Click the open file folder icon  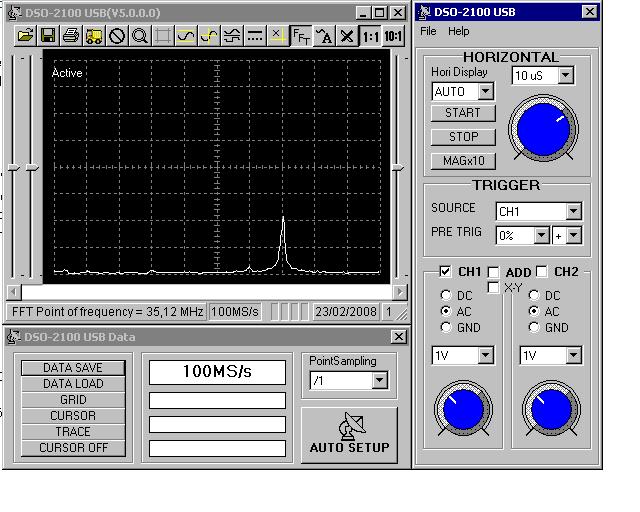(x=24, y=36)
